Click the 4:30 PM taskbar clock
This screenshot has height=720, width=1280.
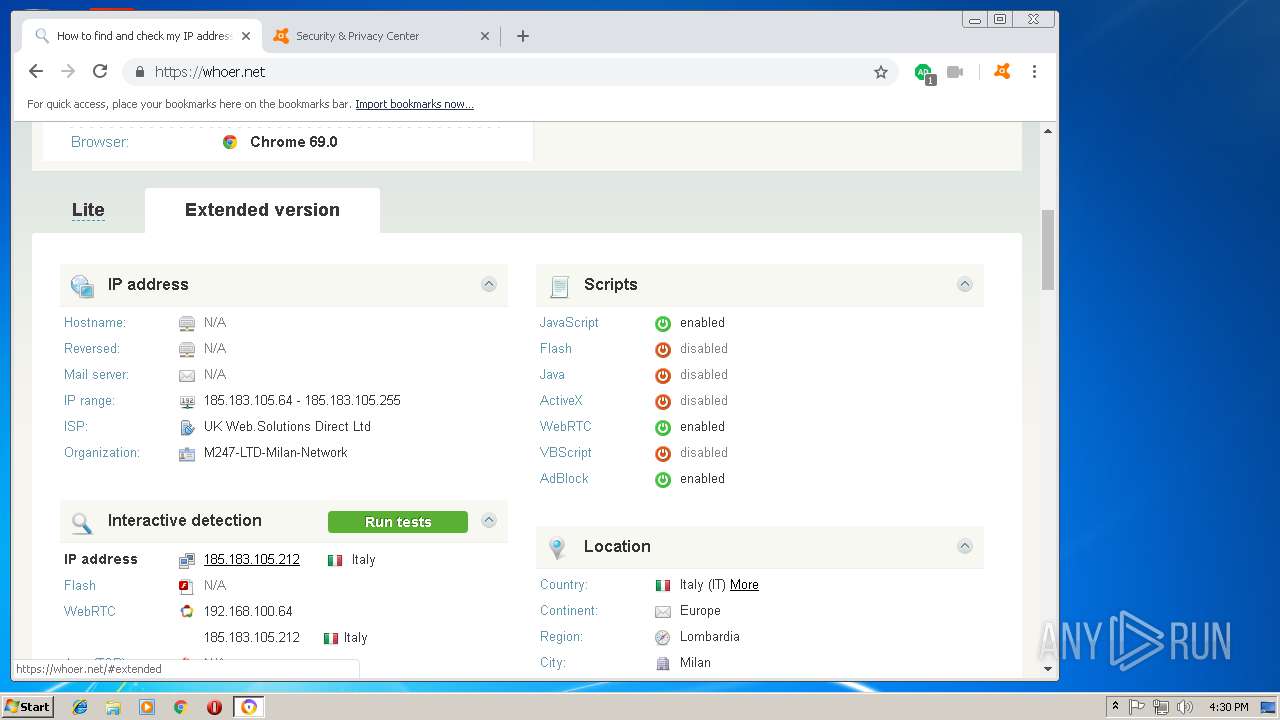pos(1228,707)
